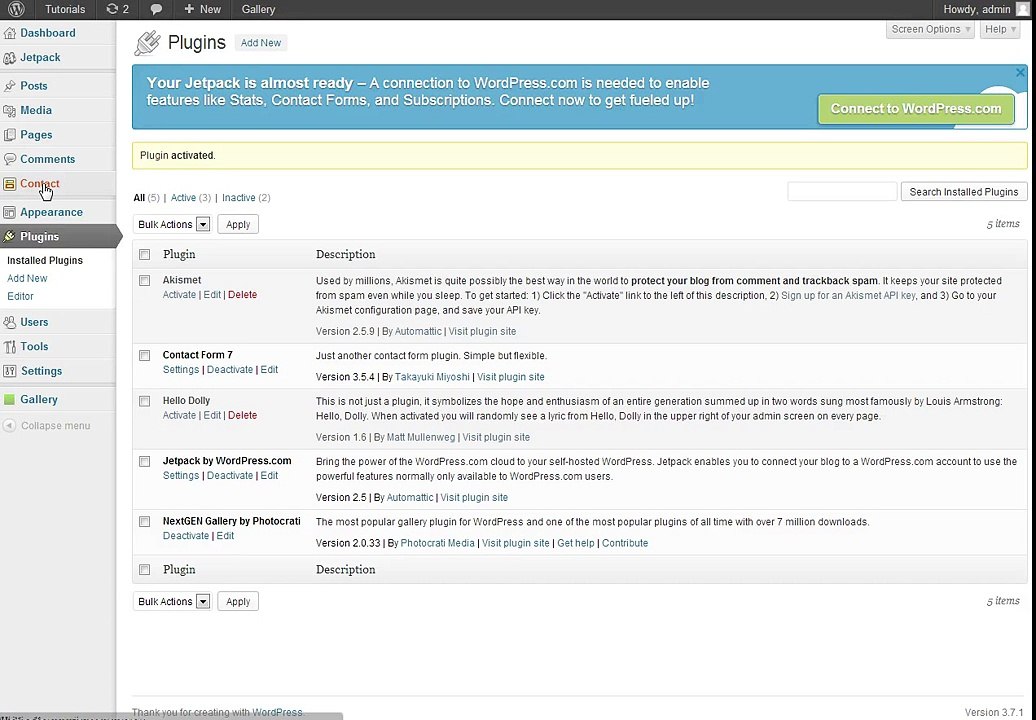This screenshot has height=720, width=1036.
Task: Click the bottom Apply button
Action: pos(238,602)
